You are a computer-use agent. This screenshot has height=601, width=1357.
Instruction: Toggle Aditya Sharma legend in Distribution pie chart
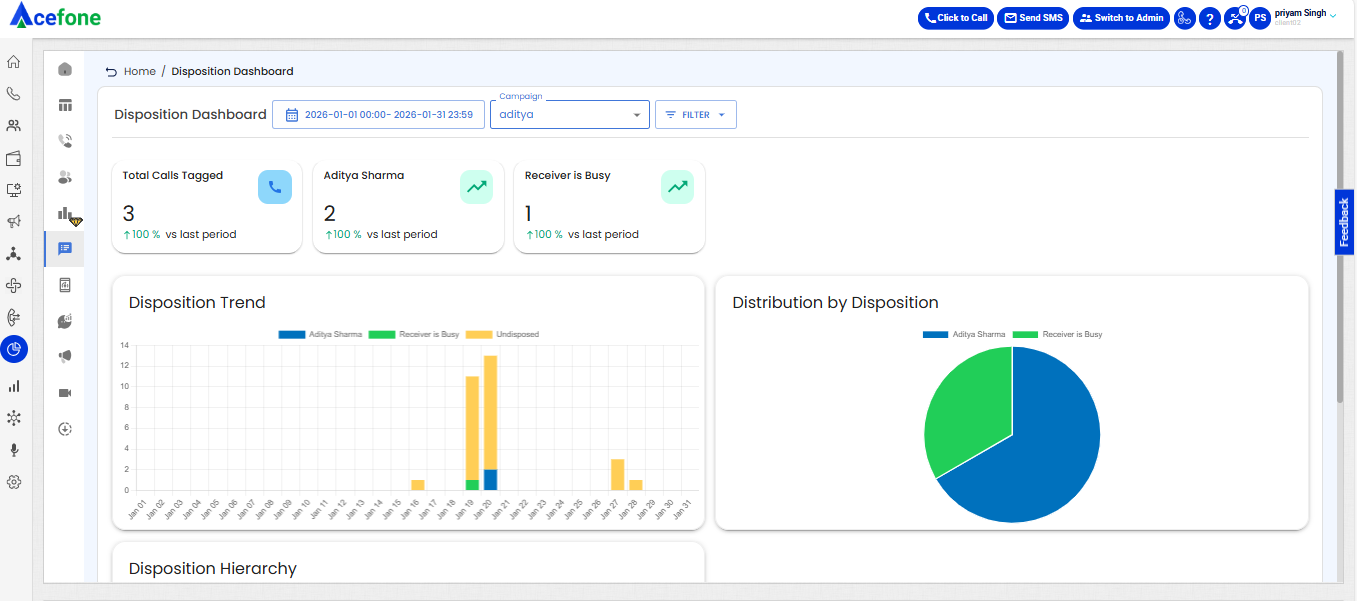click(x=964, y=334)
